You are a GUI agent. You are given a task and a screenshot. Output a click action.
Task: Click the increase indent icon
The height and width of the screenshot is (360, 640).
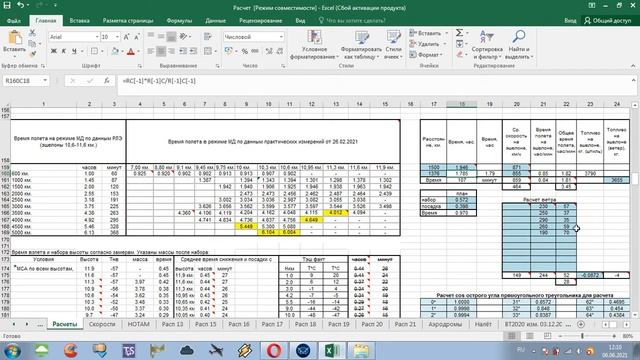pos(193,51)
